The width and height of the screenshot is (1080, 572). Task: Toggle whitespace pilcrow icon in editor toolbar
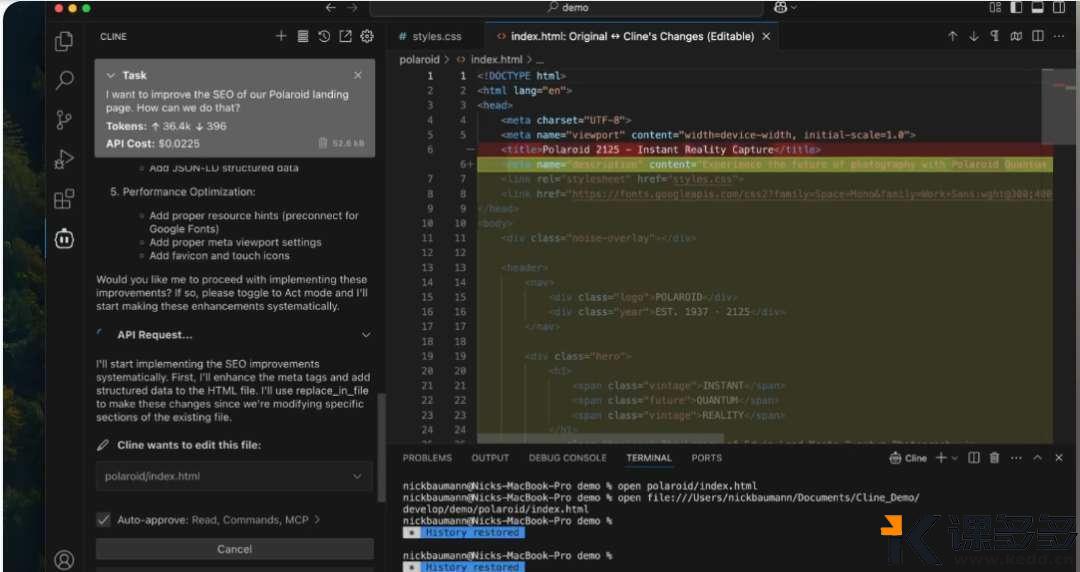995,37
